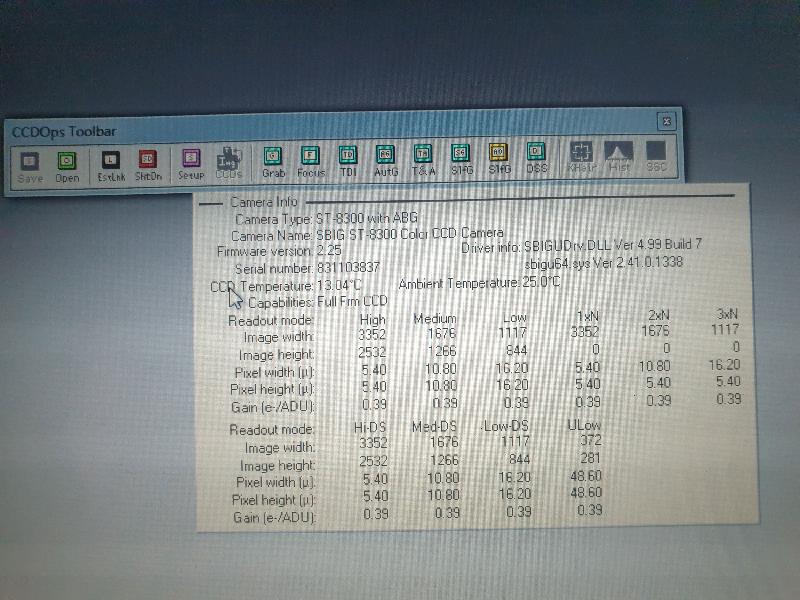Click the 'Camera Info' heading
Viewport: 800px width, 600px height.
pos(264,202)
